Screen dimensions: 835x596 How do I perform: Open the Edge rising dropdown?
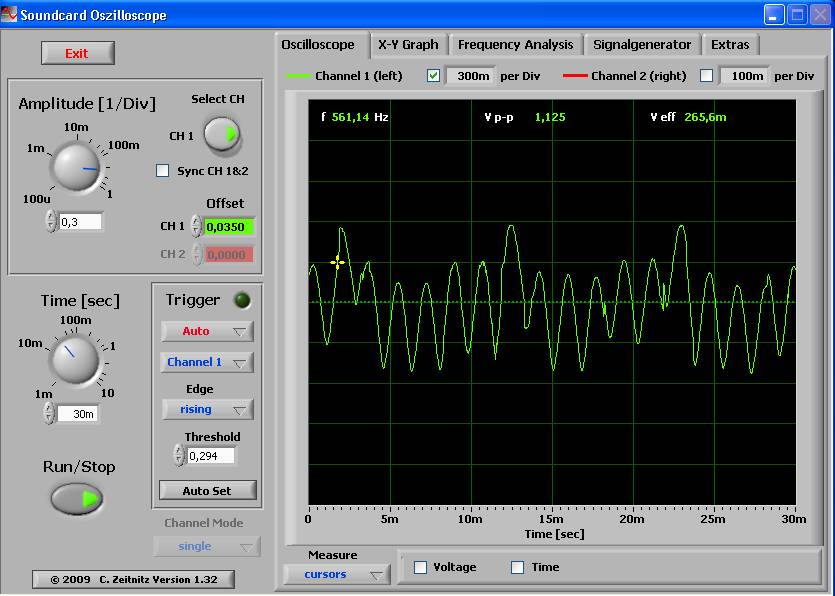207,410
